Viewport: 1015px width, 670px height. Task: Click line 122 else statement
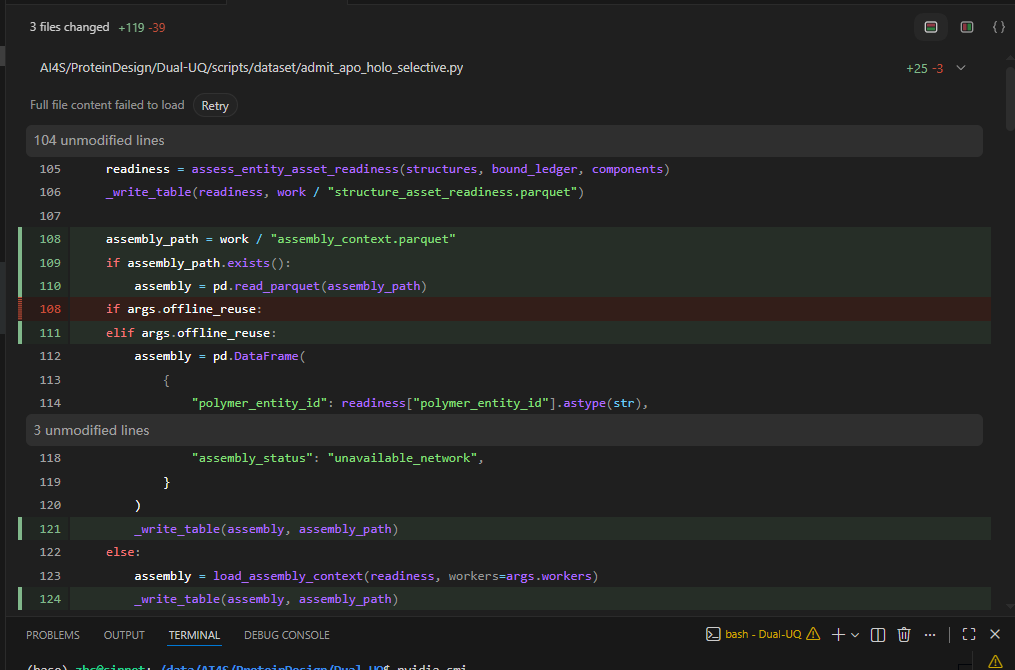click(x=123, y=552)
